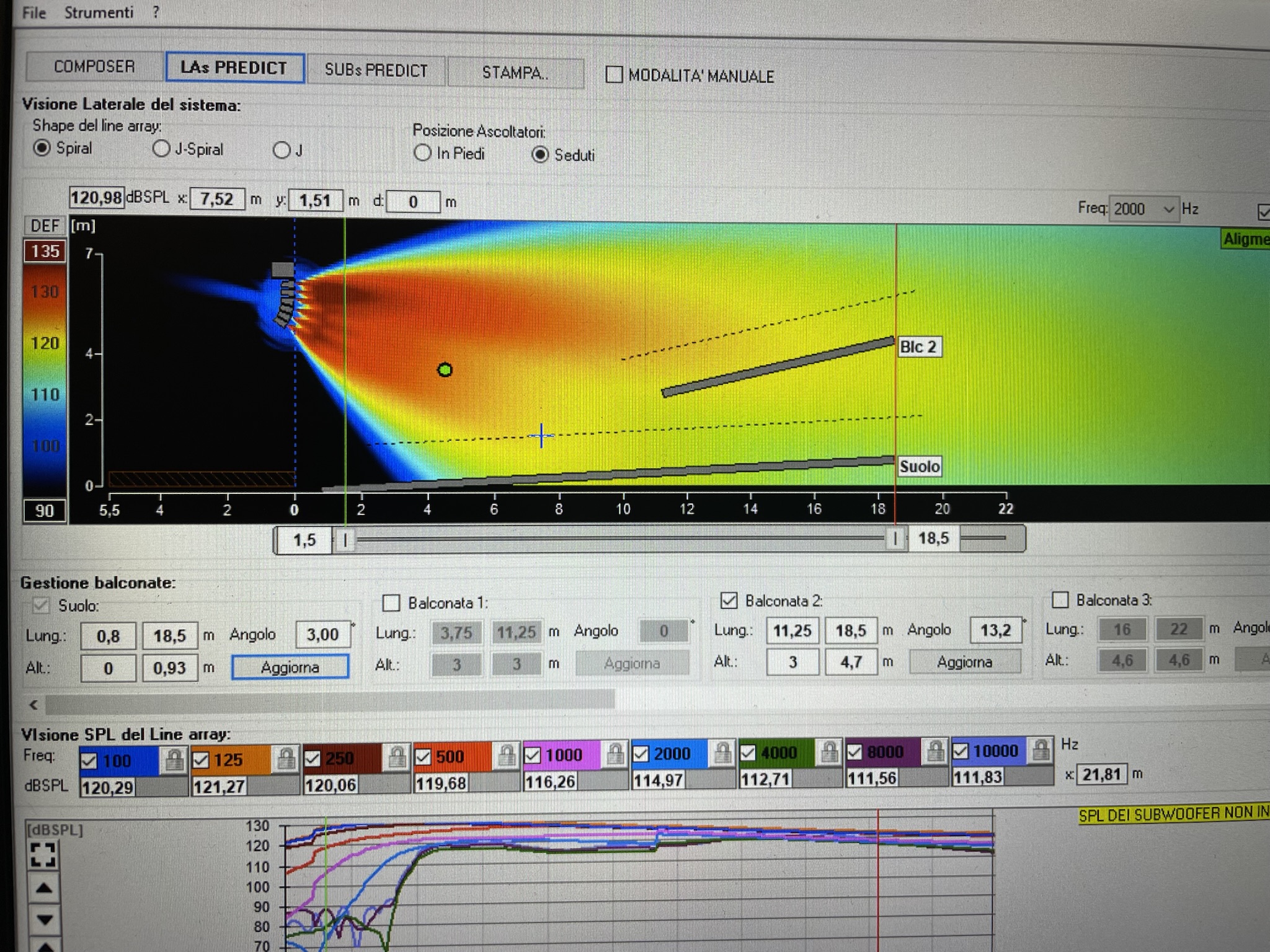The height and width of the screenshot is (952, 1270).
Task: Click Aggiorna button for Balconata 2
Action: pyautogui.click(x=964, y=662)
